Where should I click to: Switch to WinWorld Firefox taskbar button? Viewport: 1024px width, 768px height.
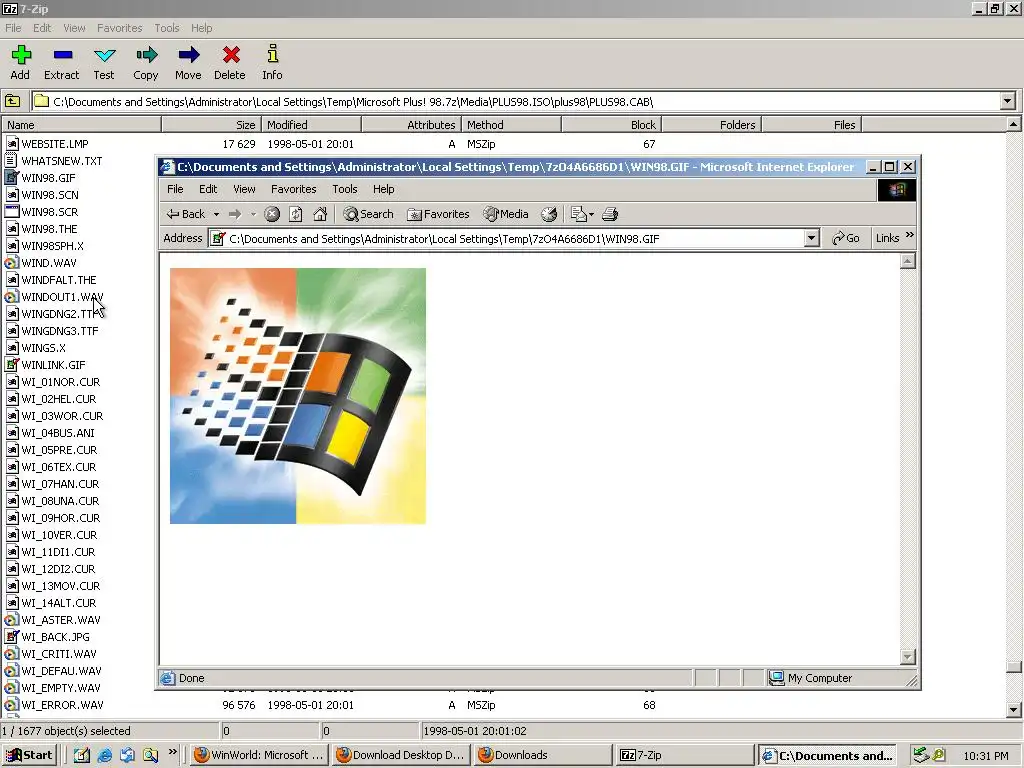pos(259,755)
